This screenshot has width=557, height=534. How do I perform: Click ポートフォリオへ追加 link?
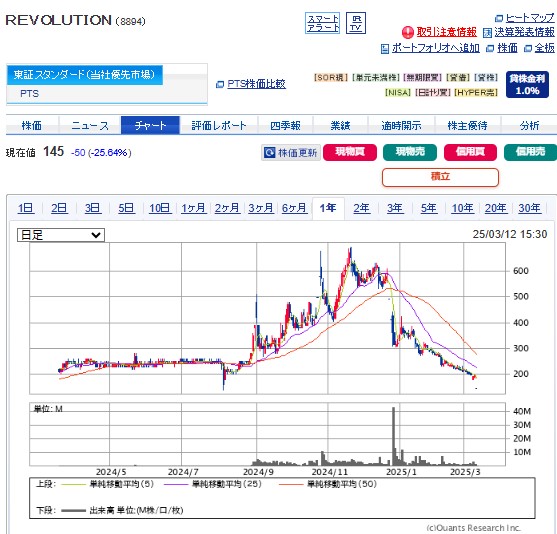(x=436, y=48)
